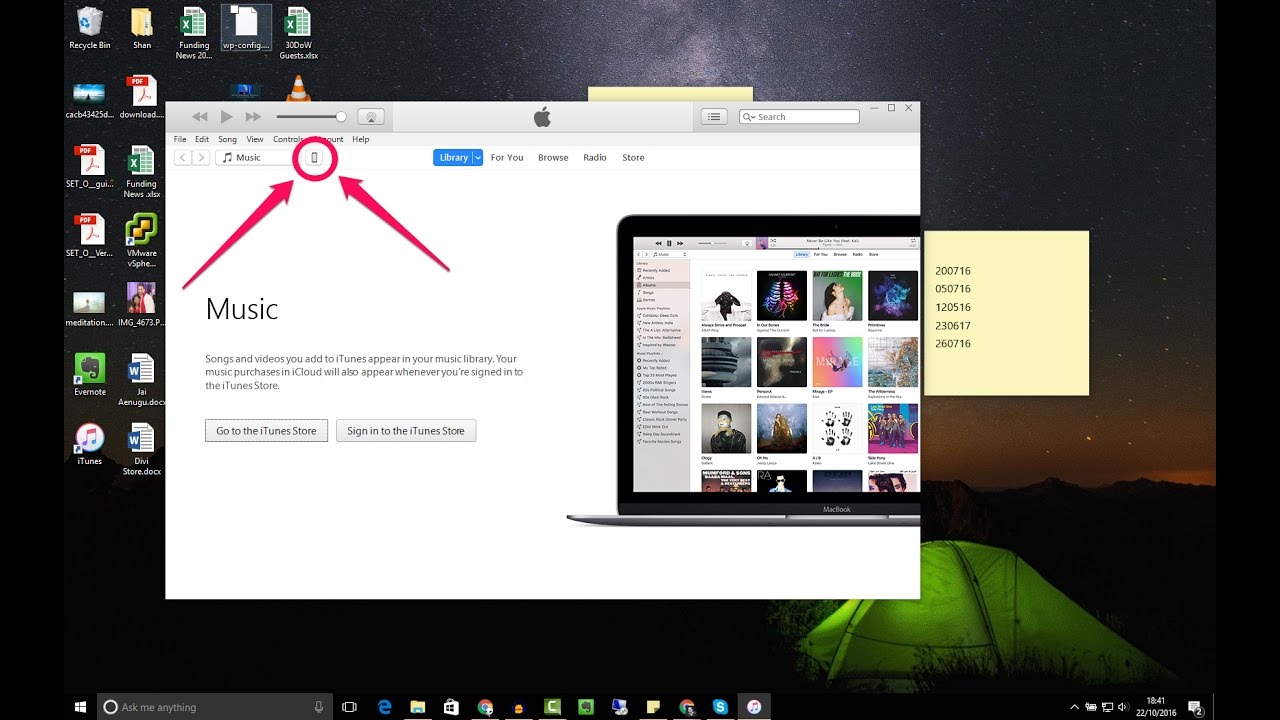Switch to the Store tab
This screenshot has width=1280, height=720.
[x=633, y=158]
